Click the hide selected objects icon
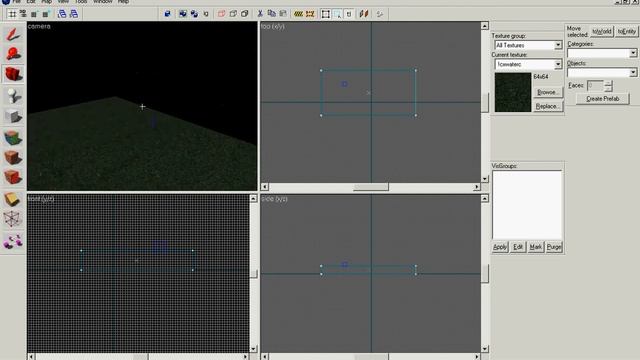The height and width of the screenshot is (360, 640). (x=222, y=14)
